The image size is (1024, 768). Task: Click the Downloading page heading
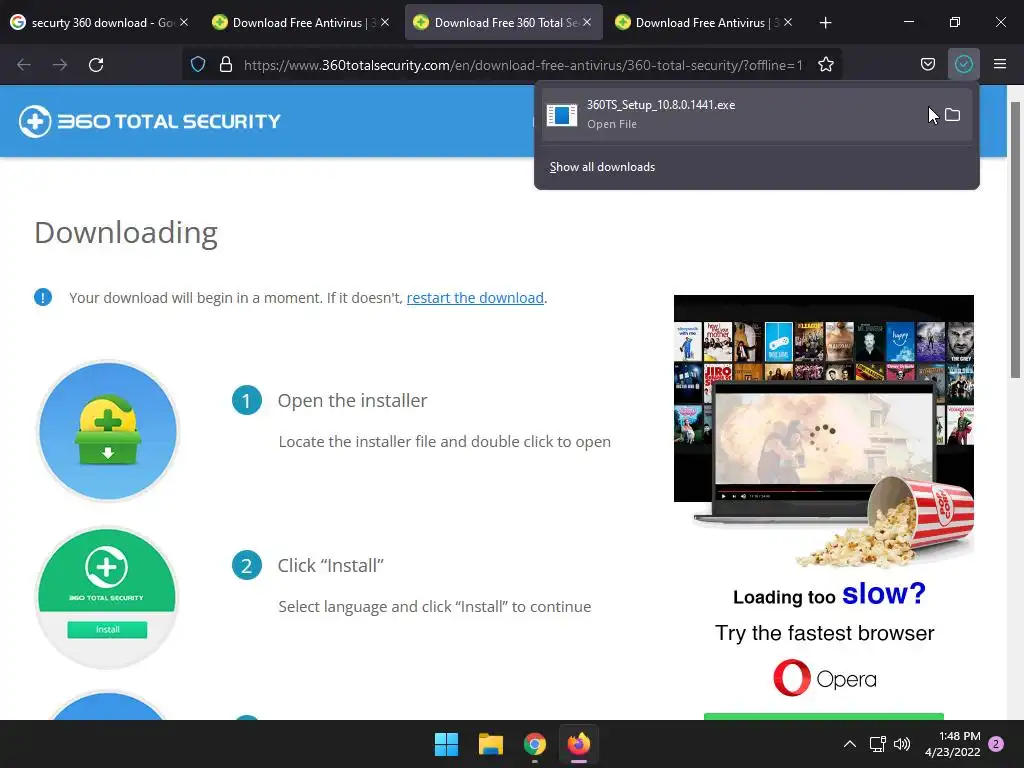pos(126,232)
